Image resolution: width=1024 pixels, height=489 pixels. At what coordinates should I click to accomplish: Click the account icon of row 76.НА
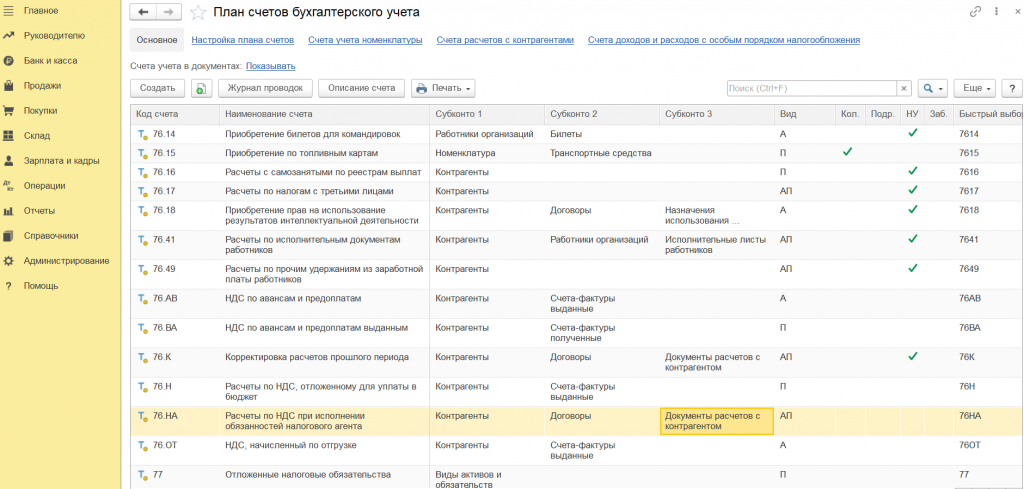[x=142, y=416]
